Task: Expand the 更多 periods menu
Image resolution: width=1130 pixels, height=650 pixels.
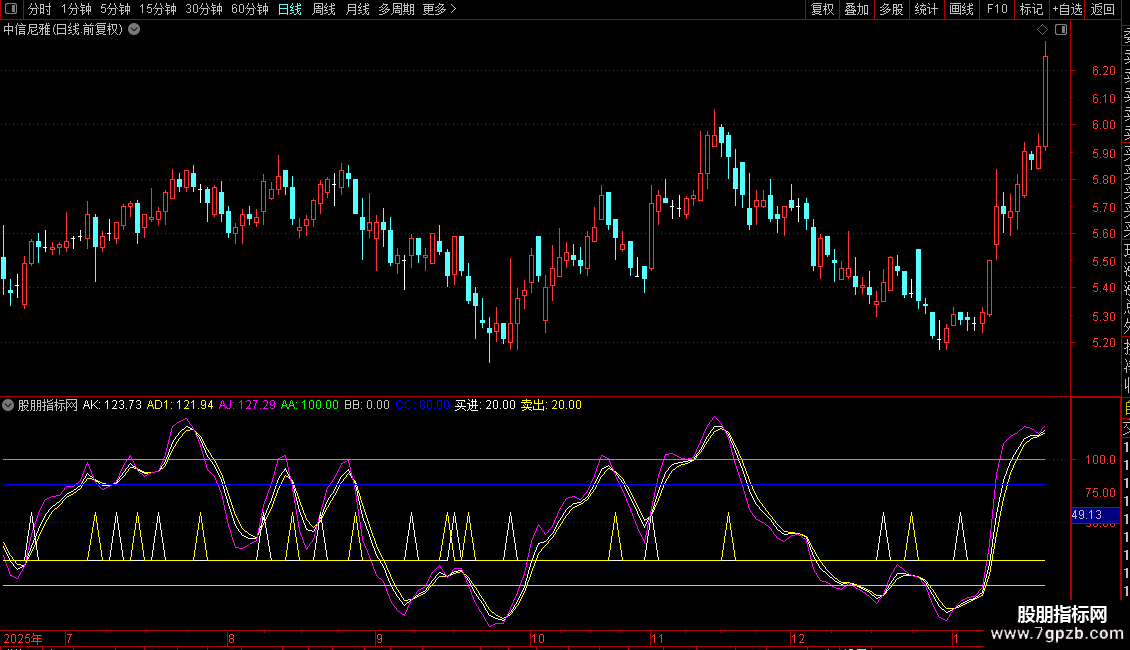Action: click(439, 10)
